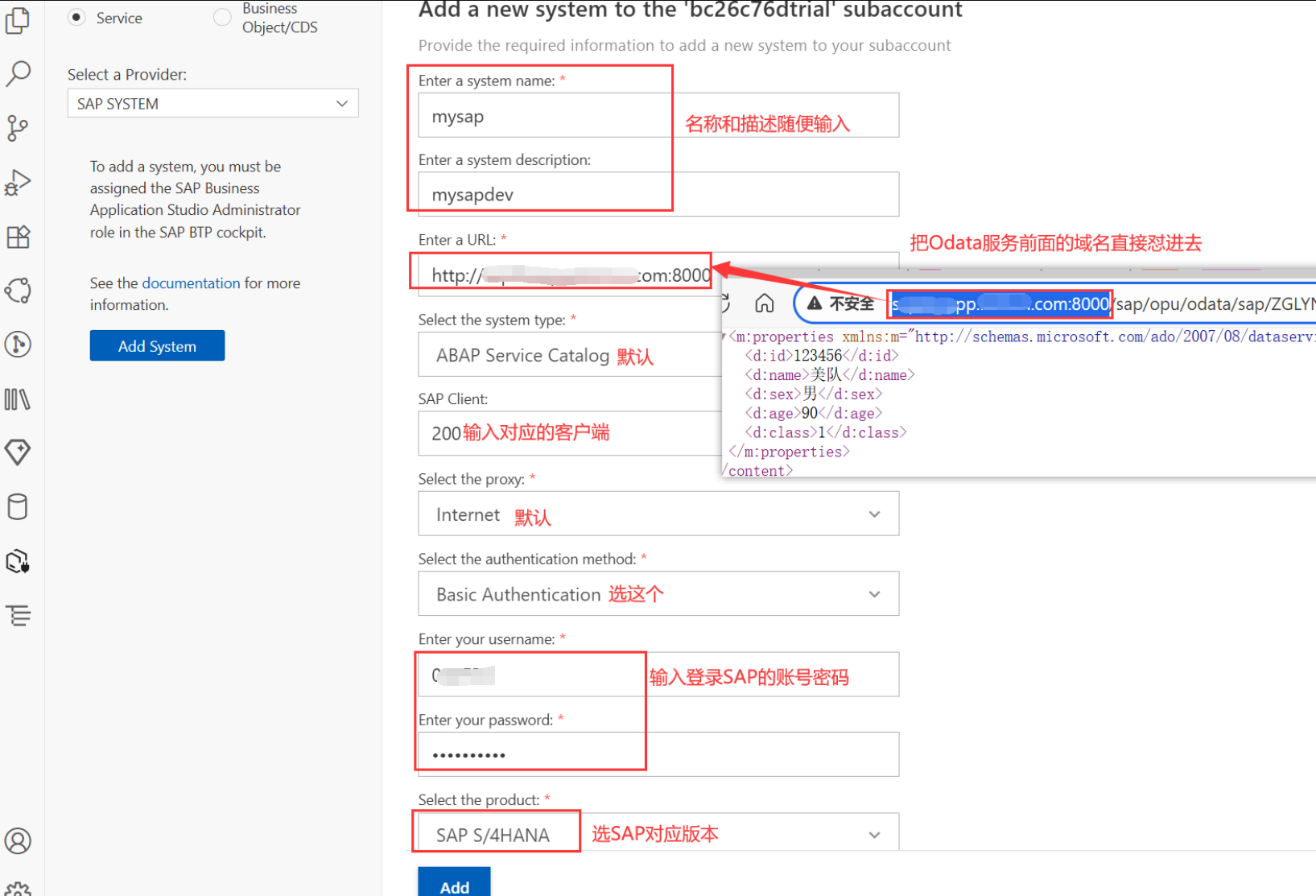The width and height of the screenshot is (1316, 896).
Task: Click the SAP Client field showing 200
Action: pyautogui.click(x=570, y=433)
